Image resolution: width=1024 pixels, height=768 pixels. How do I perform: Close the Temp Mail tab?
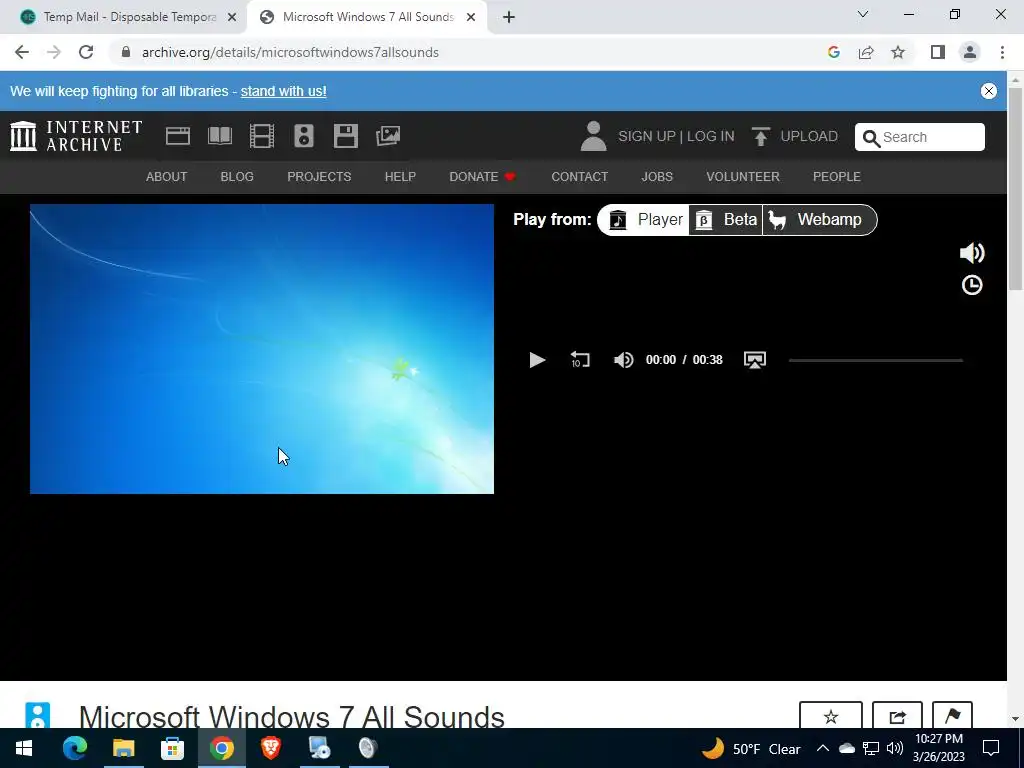(x=232, y=18)
